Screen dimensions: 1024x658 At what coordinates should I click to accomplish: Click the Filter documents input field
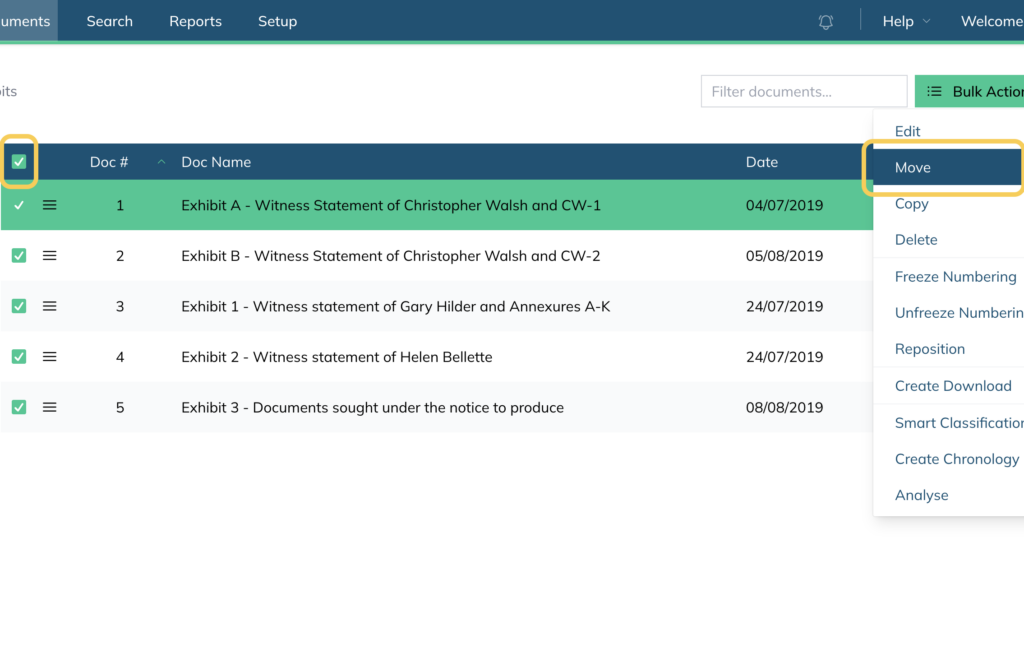point(804,91)
